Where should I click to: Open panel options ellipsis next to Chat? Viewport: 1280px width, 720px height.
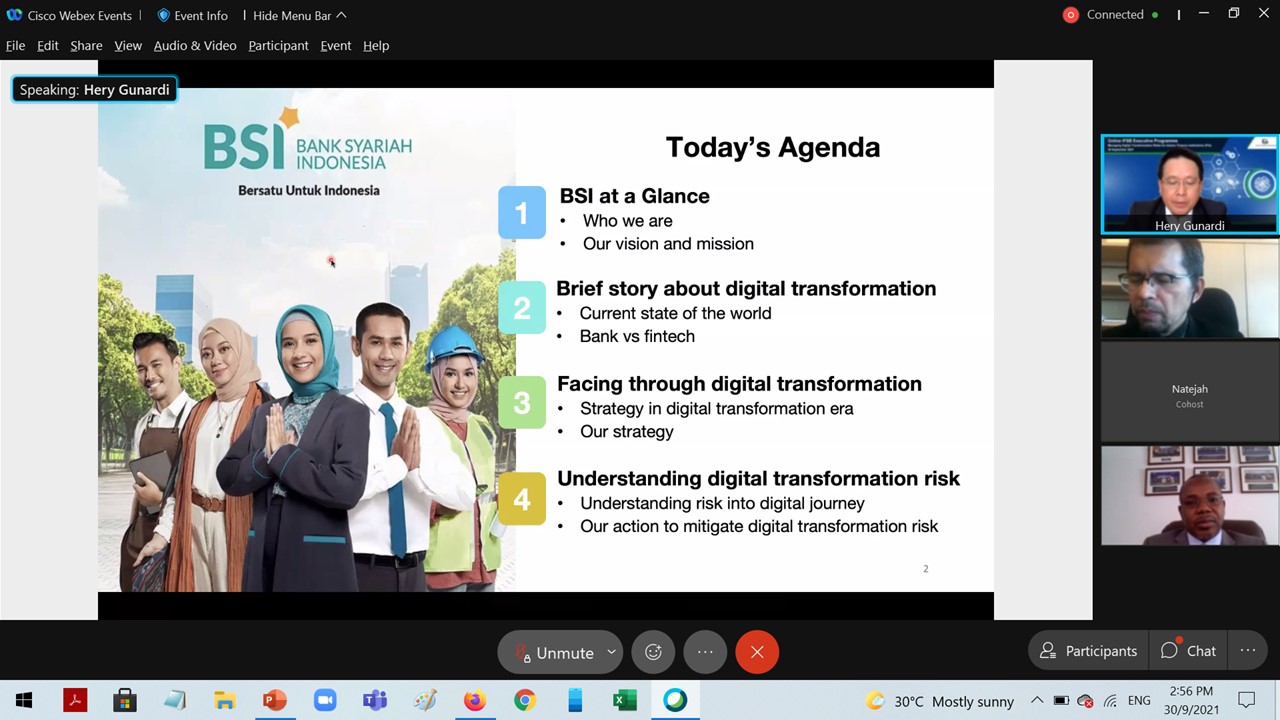pos(1248,651)
